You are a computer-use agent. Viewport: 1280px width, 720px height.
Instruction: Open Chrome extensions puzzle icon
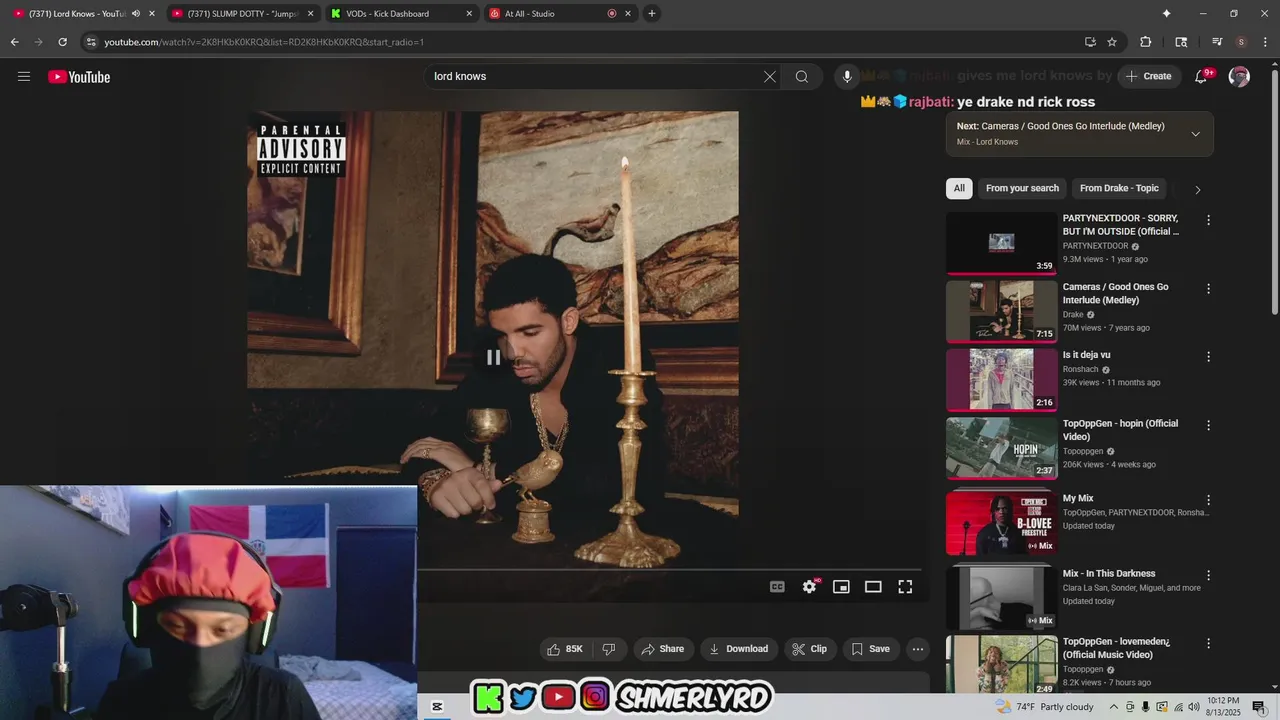(x=1146, y=42)
